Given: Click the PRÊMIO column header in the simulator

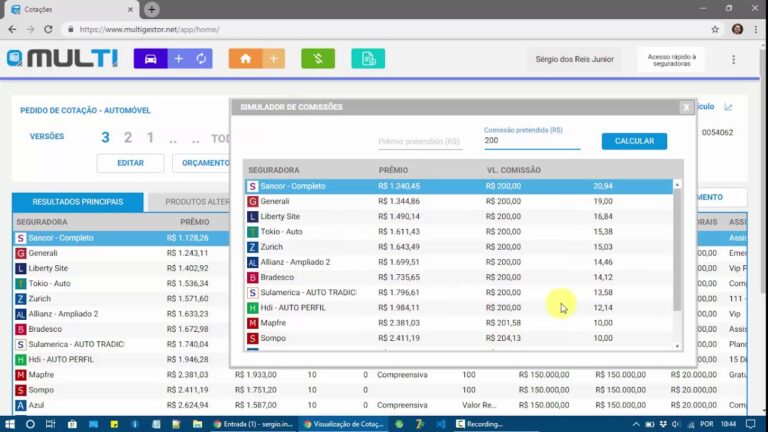Looking at the screenshot, I should pyautogui.click(x=393, y=170).
